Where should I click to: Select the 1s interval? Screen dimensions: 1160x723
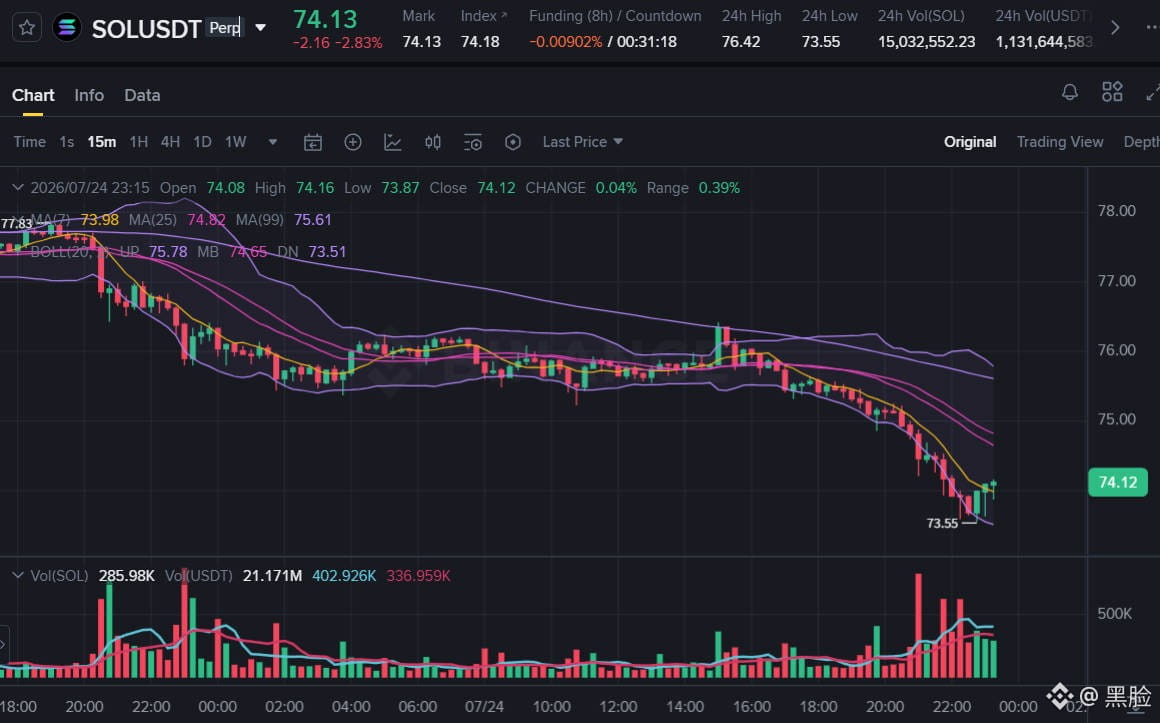pos(67,141)
